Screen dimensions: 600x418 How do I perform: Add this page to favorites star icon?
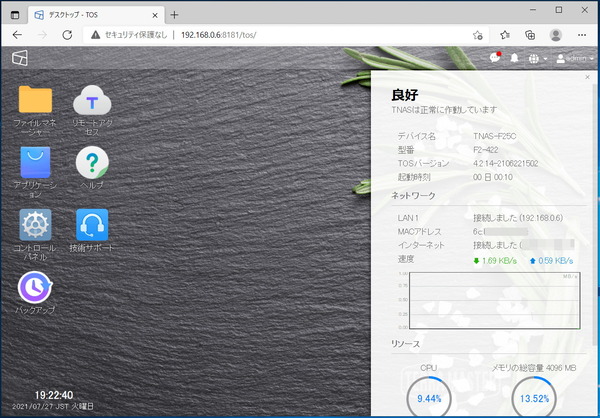pos(479,34)
